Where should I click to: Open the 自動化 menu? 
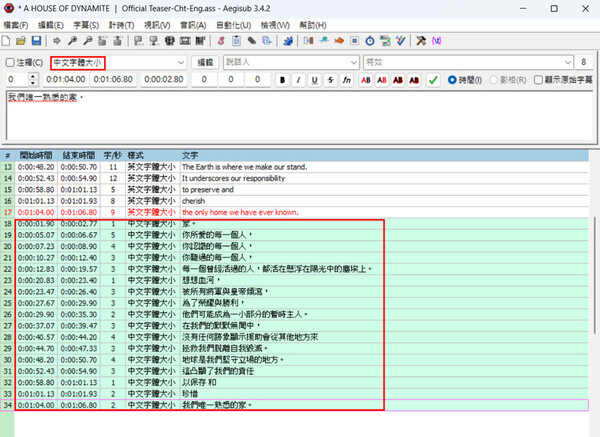click(230, 24)
